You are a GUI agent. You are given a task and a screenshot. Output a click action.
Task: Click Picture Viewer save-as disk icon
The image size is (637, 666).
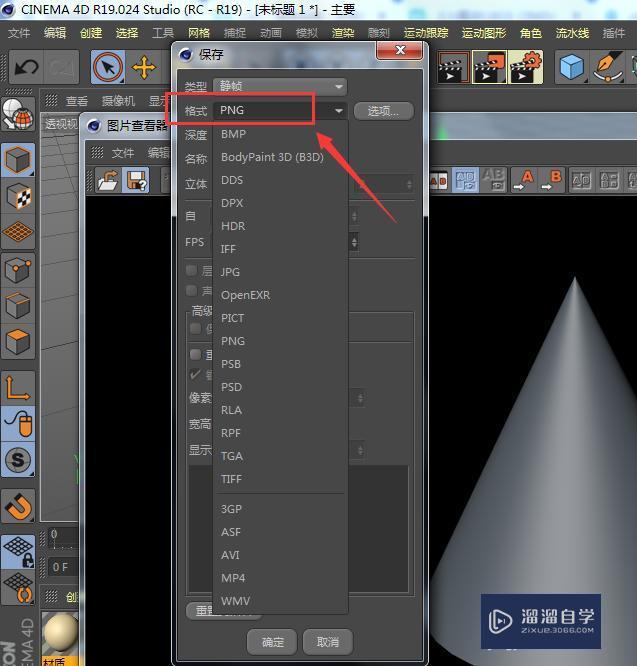[136, 180]
